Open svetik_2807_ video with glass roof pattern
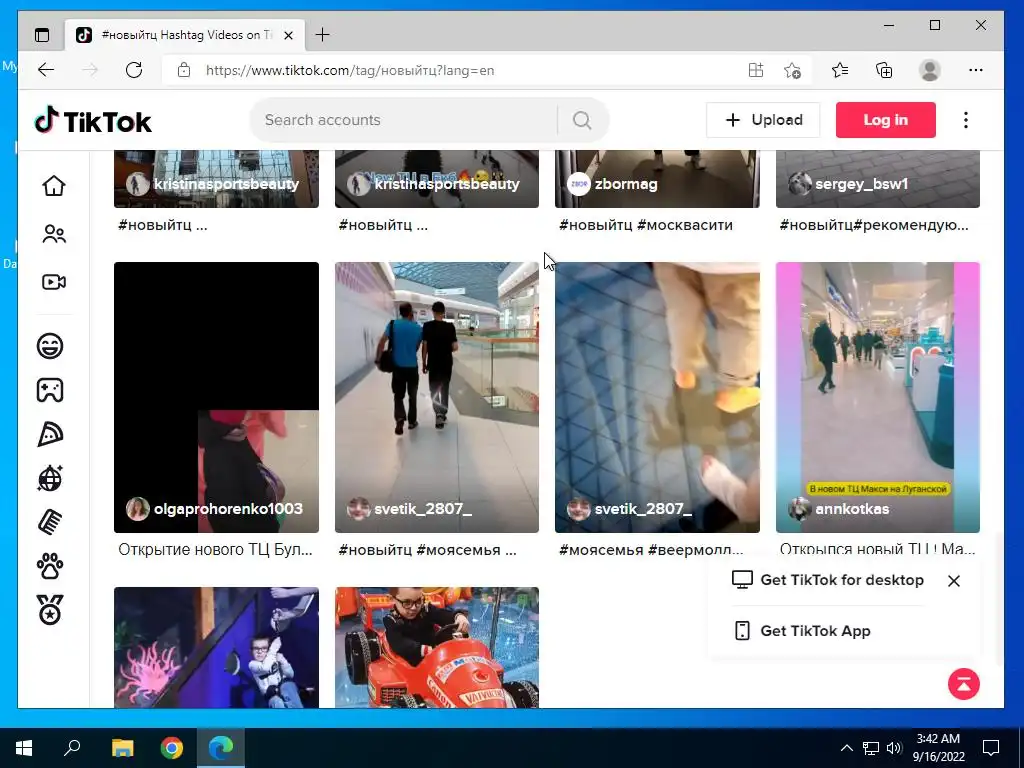1024x768 pixels. [657, 397]
